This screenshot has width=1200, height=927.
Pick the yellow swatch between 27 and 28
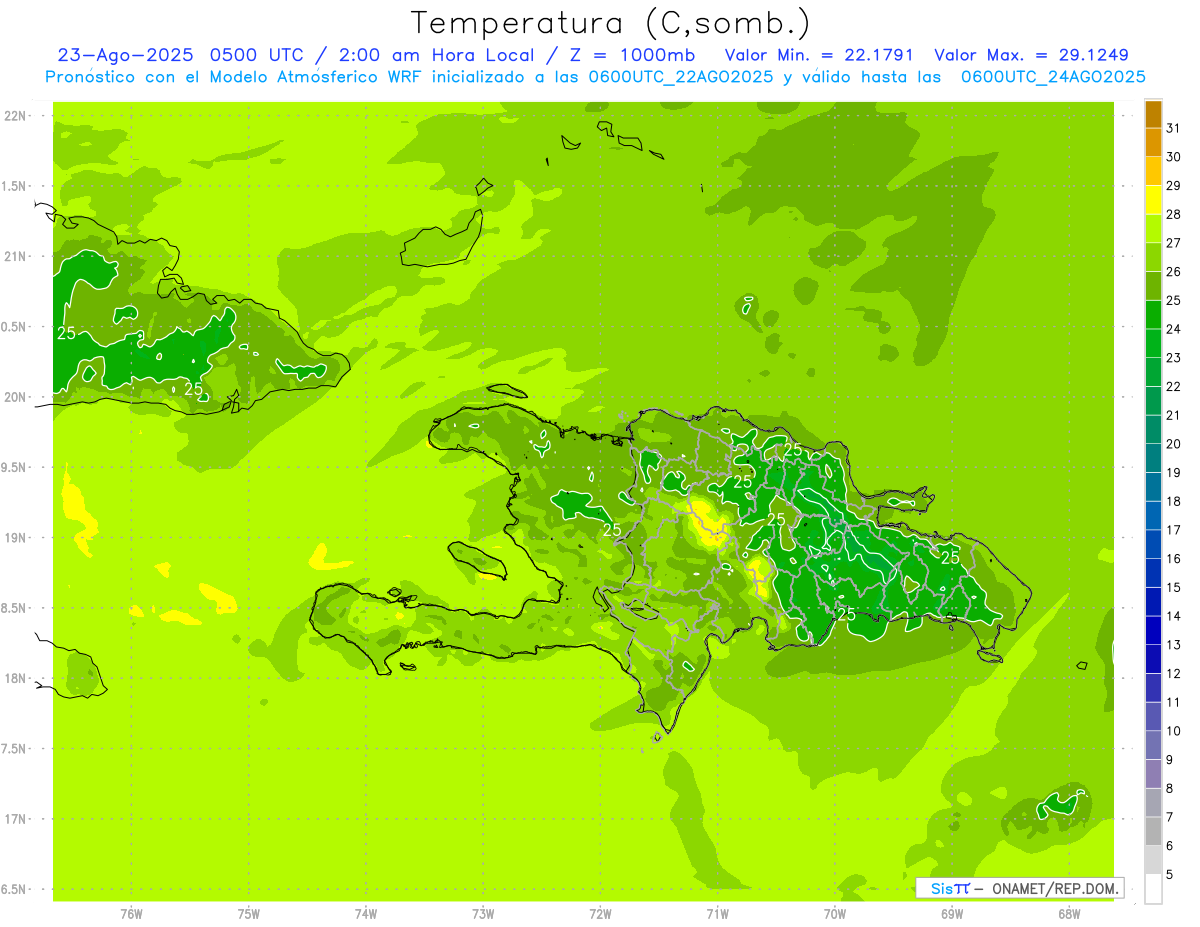point(1153,229)
